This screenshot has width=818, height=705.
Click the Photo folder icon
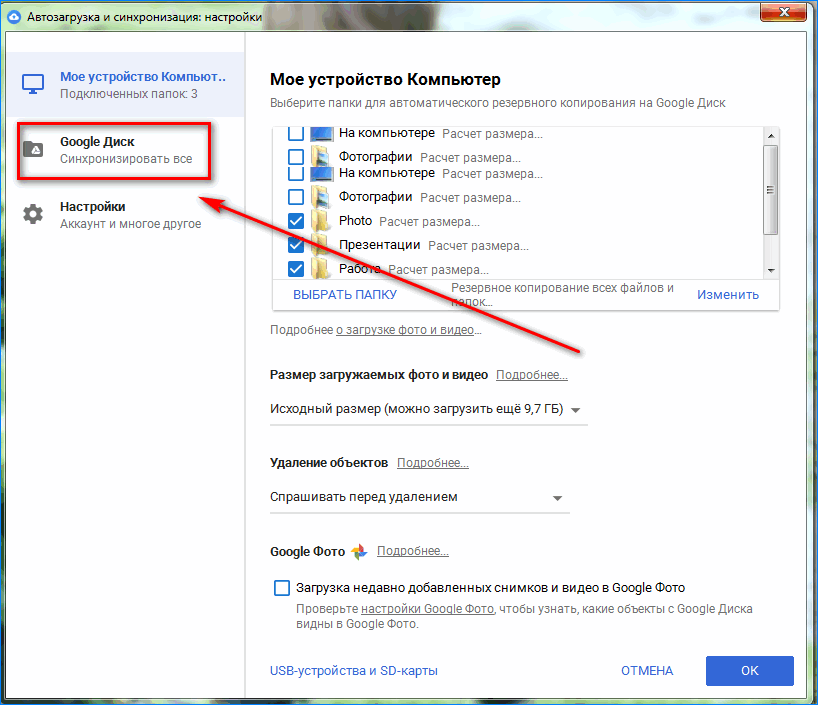[x=320, y=221]
